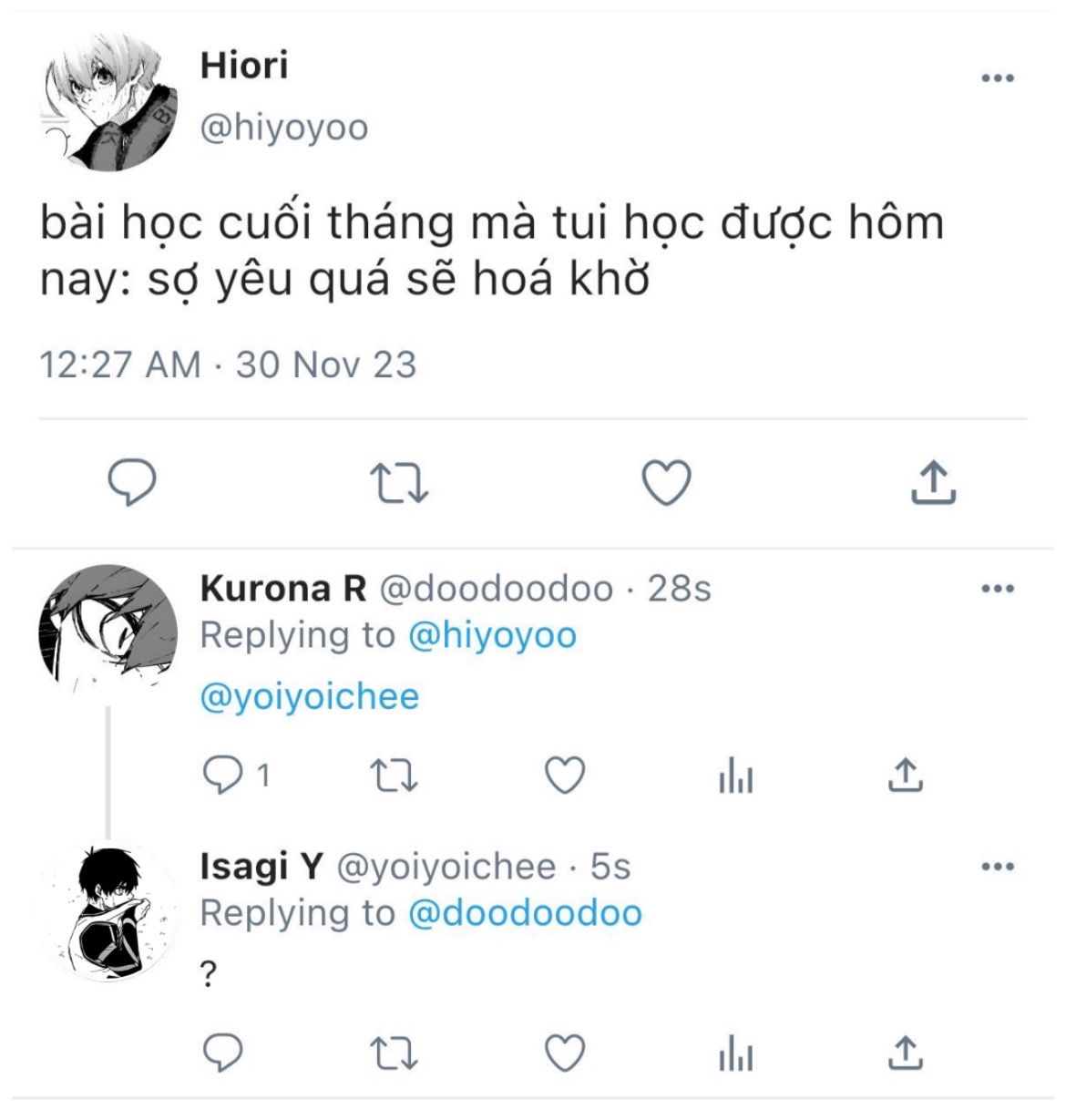Viewport: 1066px width, 1120px height.
Task: Open the @doodoodoo replying-to link
Action: tap(525, 913)
